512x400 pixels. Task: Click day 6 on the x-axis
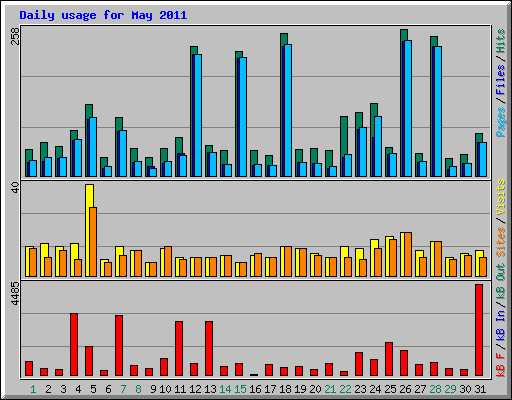(108, 389)
